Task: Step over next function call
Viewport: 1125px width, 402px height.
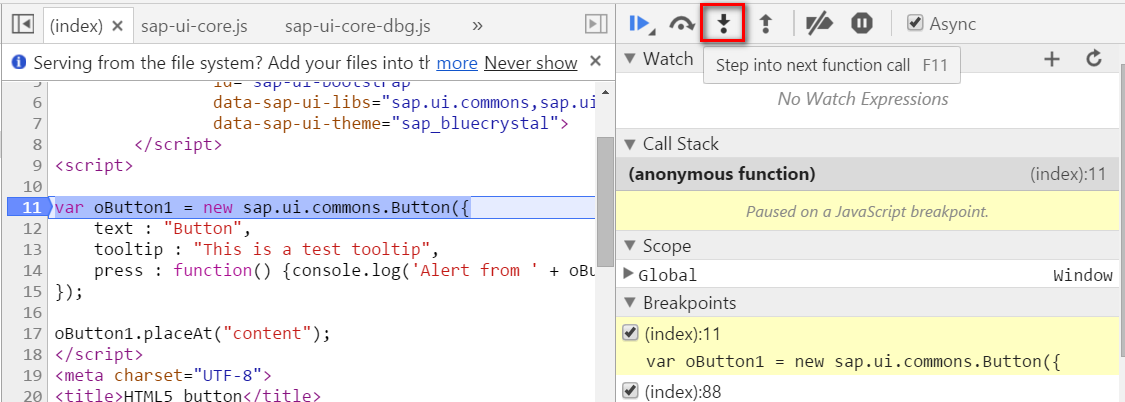Action: pyautogui.click(x=682, y=24)
